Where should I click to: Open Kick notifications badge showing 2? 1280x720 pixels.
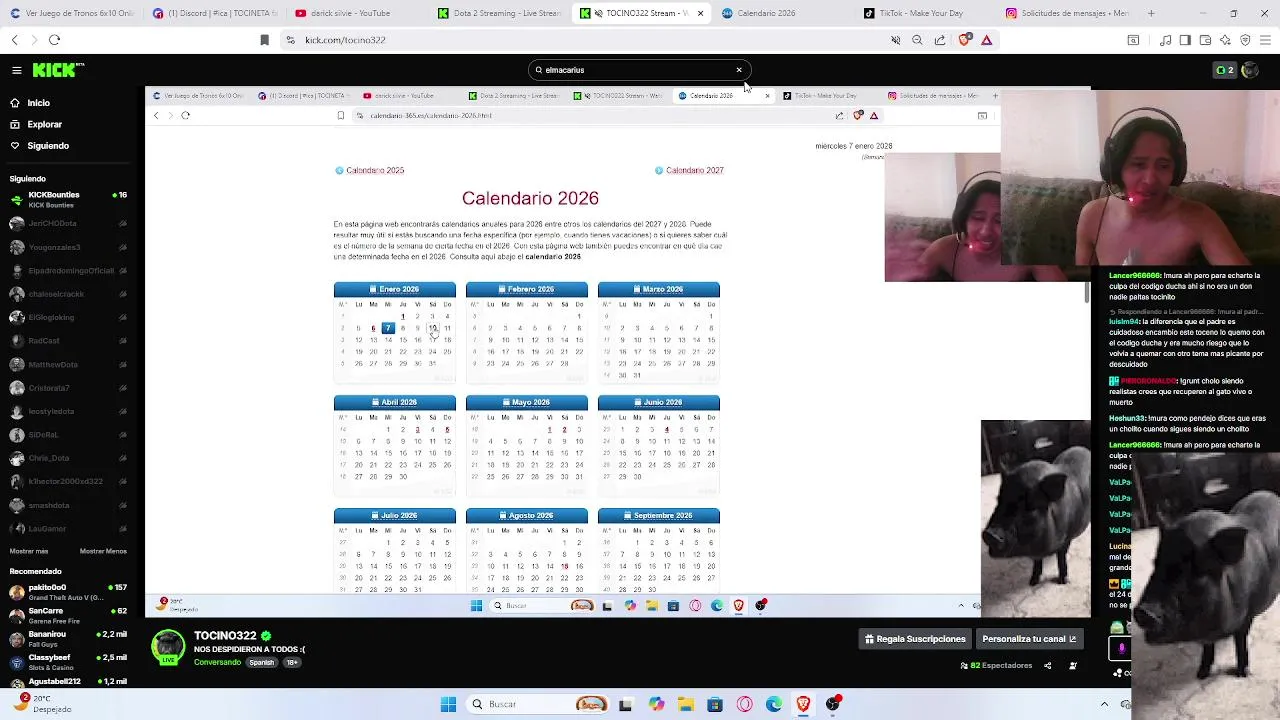pyautogui.click(x=1224, y=70)
